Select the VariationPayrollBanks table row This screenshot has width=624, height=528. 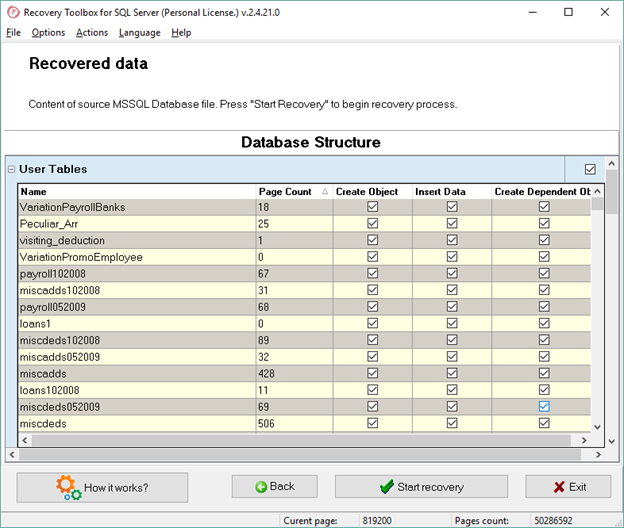[304, 207]
